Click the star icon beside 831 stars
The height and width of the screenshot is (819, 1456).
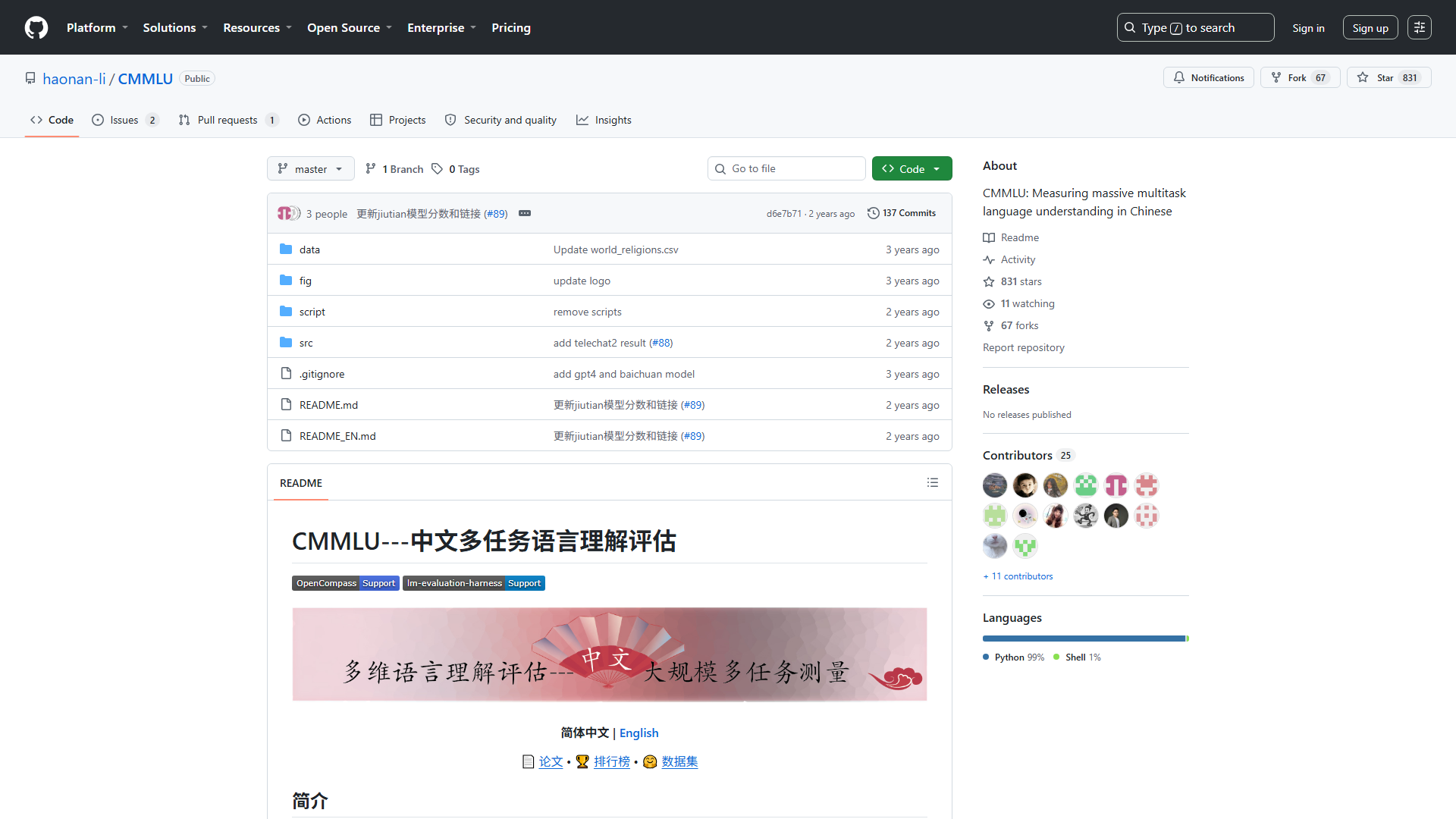pos(989,281)
